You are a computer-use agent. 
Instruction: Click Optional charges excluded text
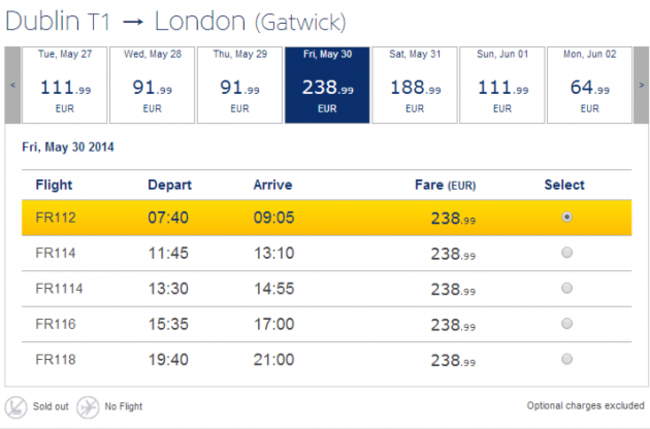tap(583, 405)
